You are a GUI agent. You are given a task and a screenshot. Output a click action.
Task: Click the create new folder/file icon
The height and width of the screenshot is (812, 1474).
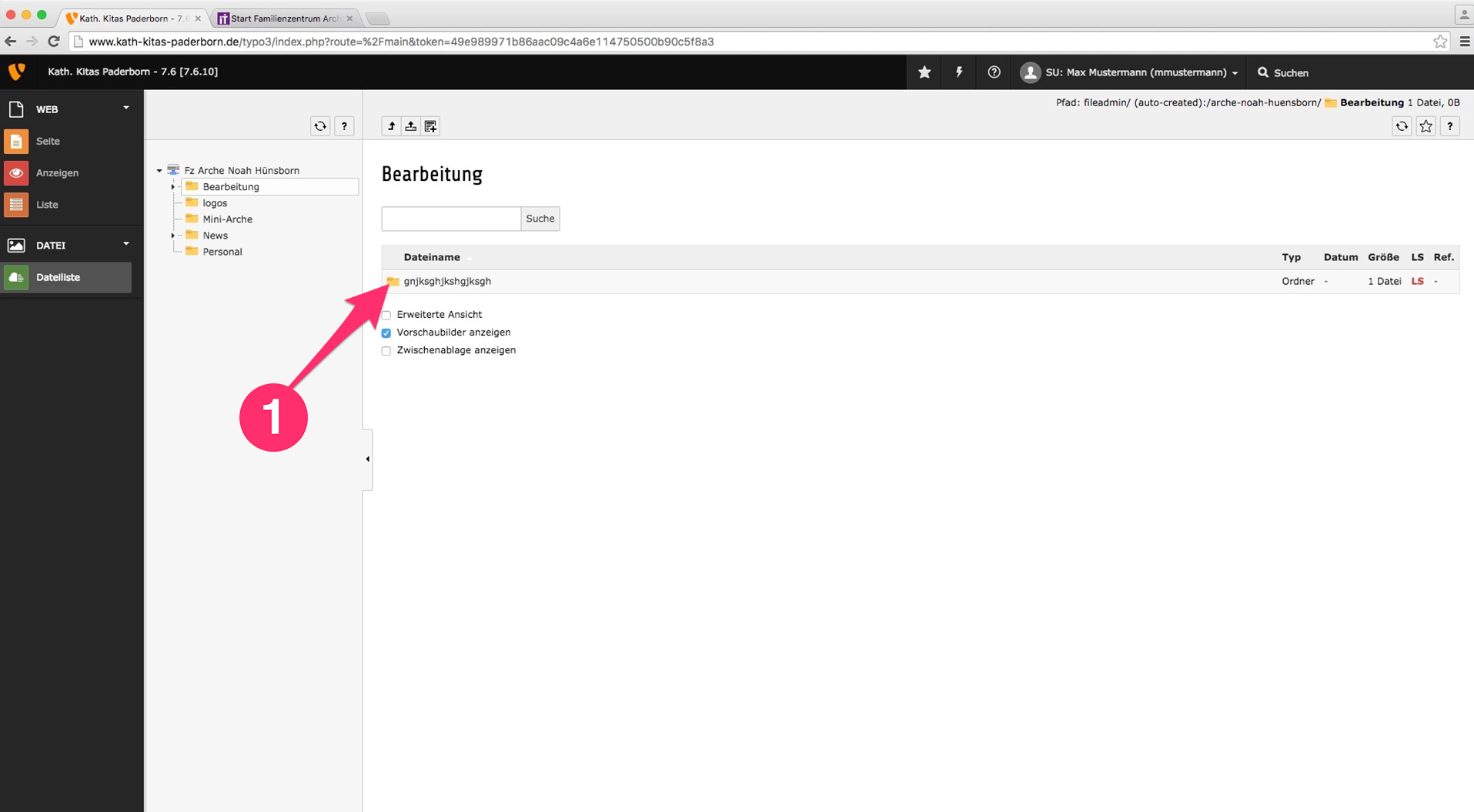pos(431,126)
